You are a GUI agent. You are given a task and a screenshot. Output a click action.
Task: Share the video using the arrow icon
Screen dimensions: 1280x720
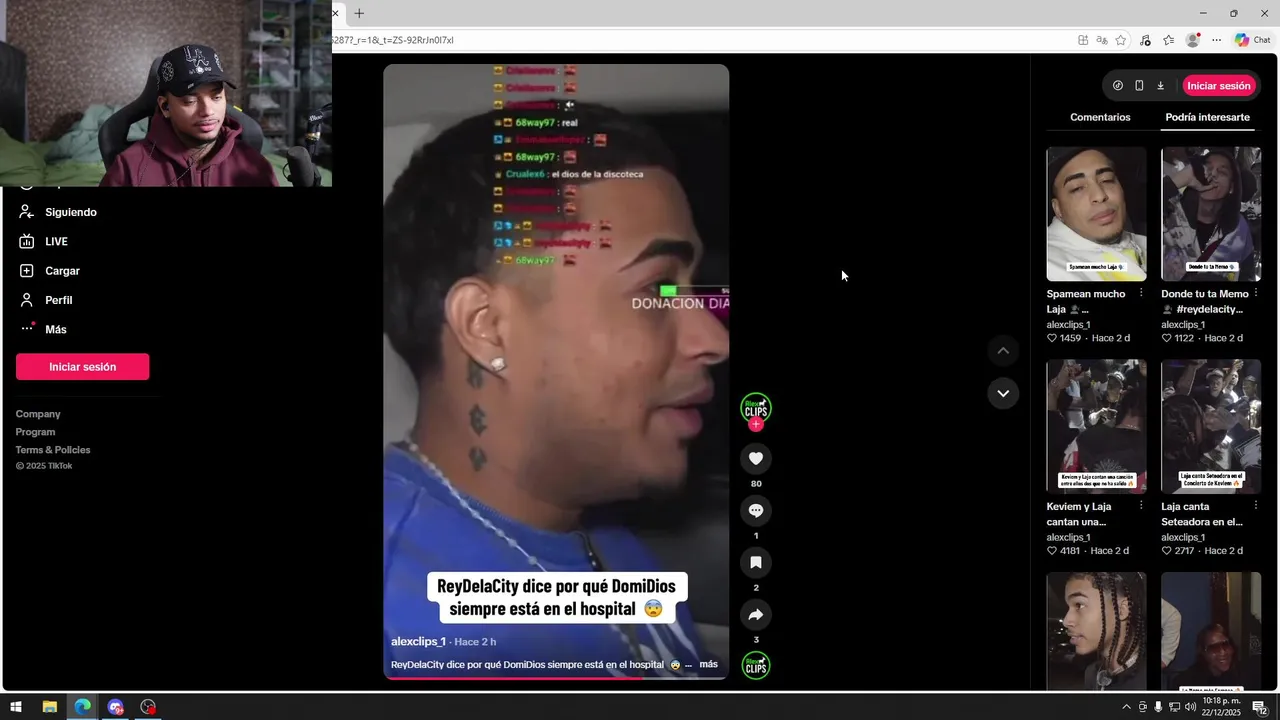click(756, 614)
